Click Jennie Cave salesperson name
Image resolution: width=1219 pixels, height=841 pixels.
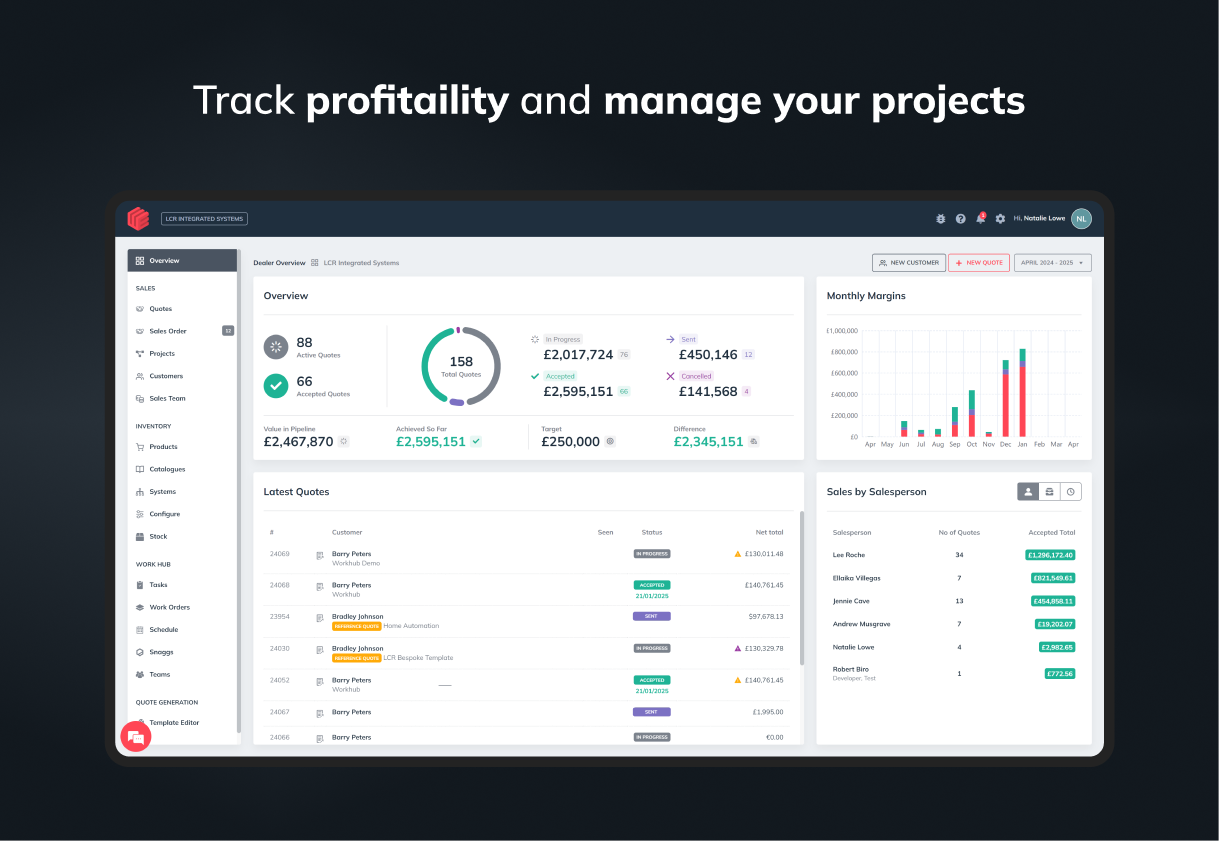tap(851, 601)
